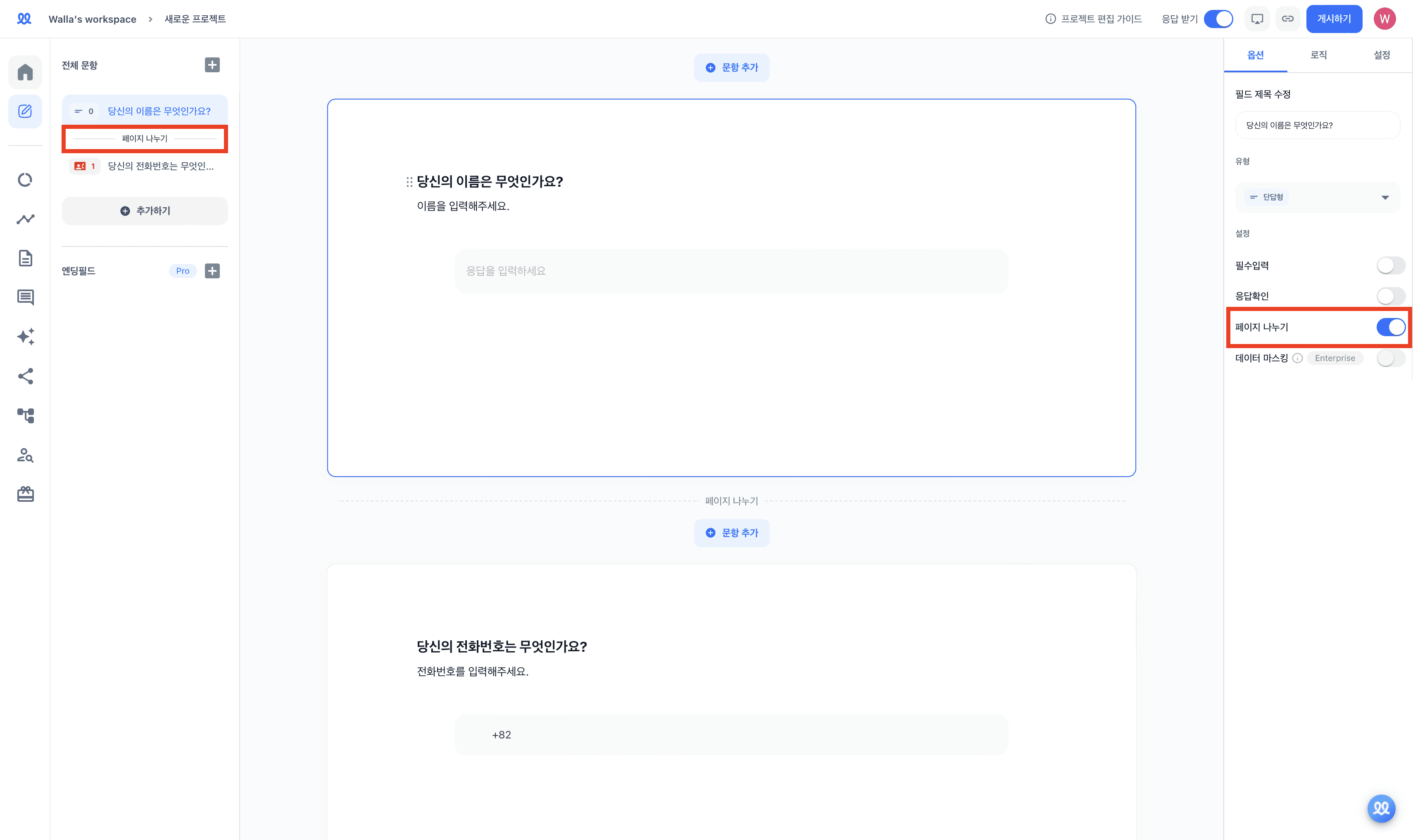The image size is (1413, 840).
Task: Click the breadcrumb chevron after Walla's workspace
Action: click(150, 19)
